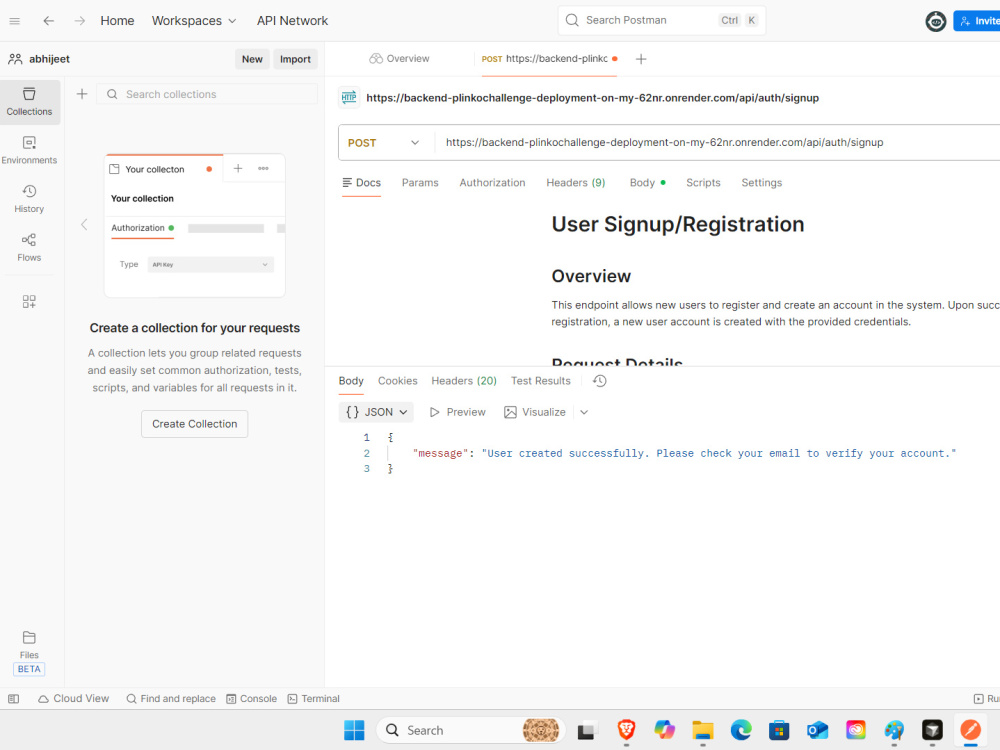Image resolution: width=1000 pixels, height=750 pixels.
Task: Open Outlook from taskbar
Action: (818, 730)
